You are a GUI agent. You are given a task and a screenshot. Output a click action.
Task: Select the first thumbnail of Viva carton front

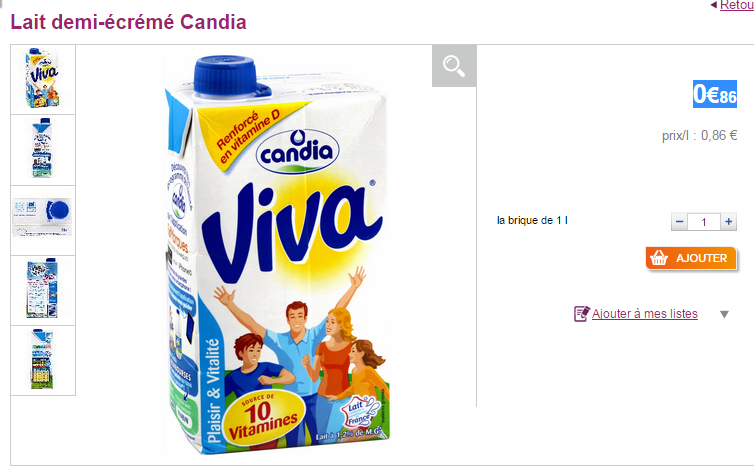tap(43, 79)
